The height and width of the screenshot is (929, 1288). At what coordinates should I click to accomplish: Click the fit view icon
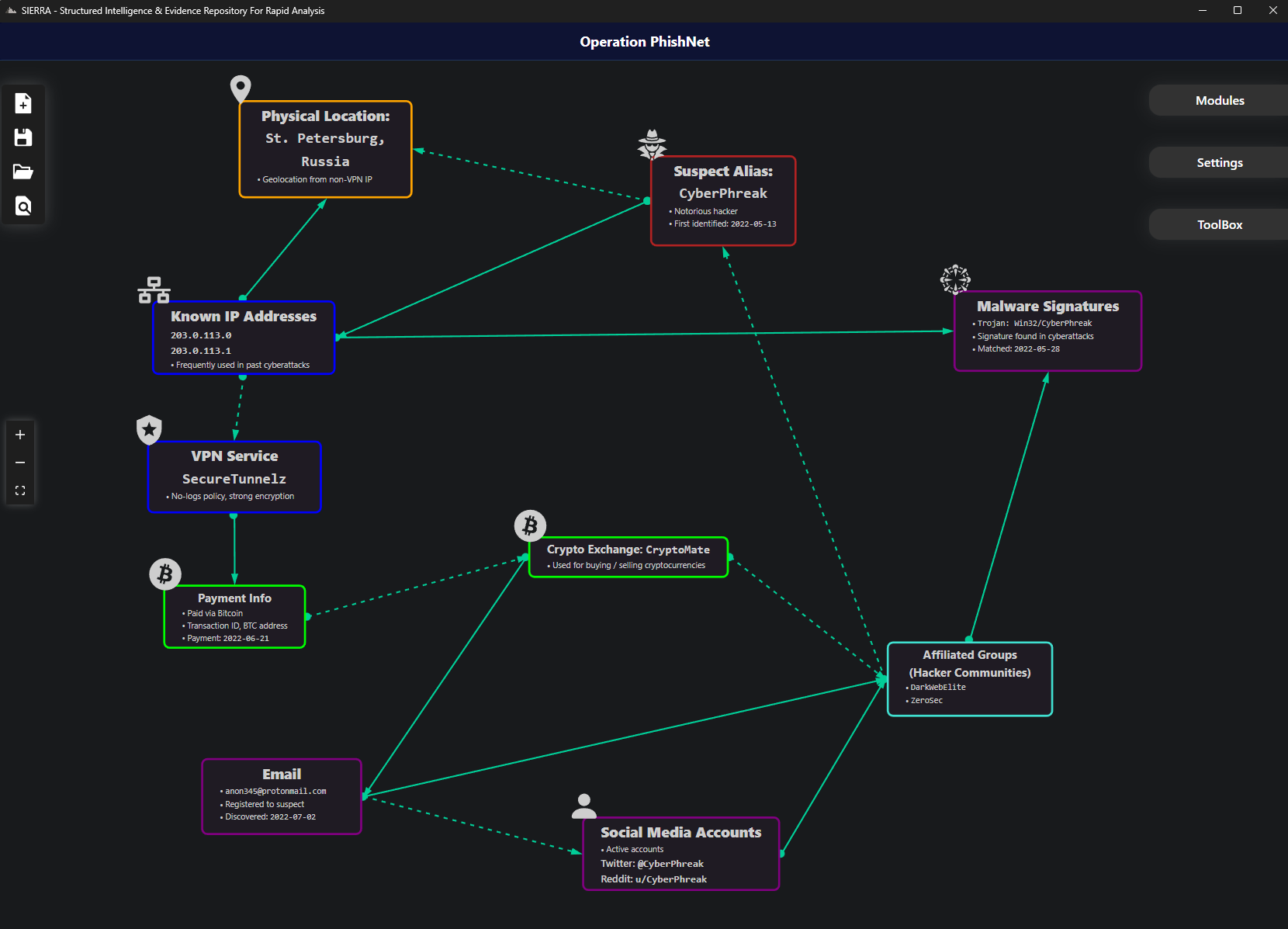pyautogui.click(x=20, y=490)
